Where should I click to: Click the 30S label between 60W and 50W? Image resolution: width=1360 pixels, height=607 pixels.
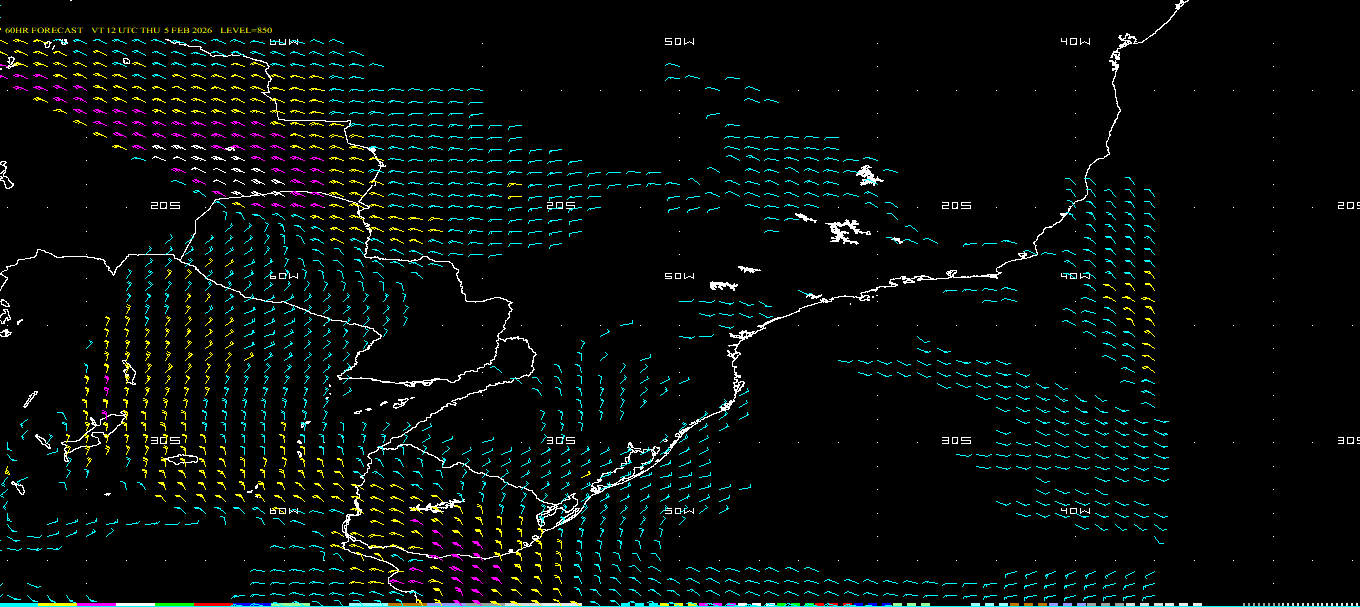point(561,440)
